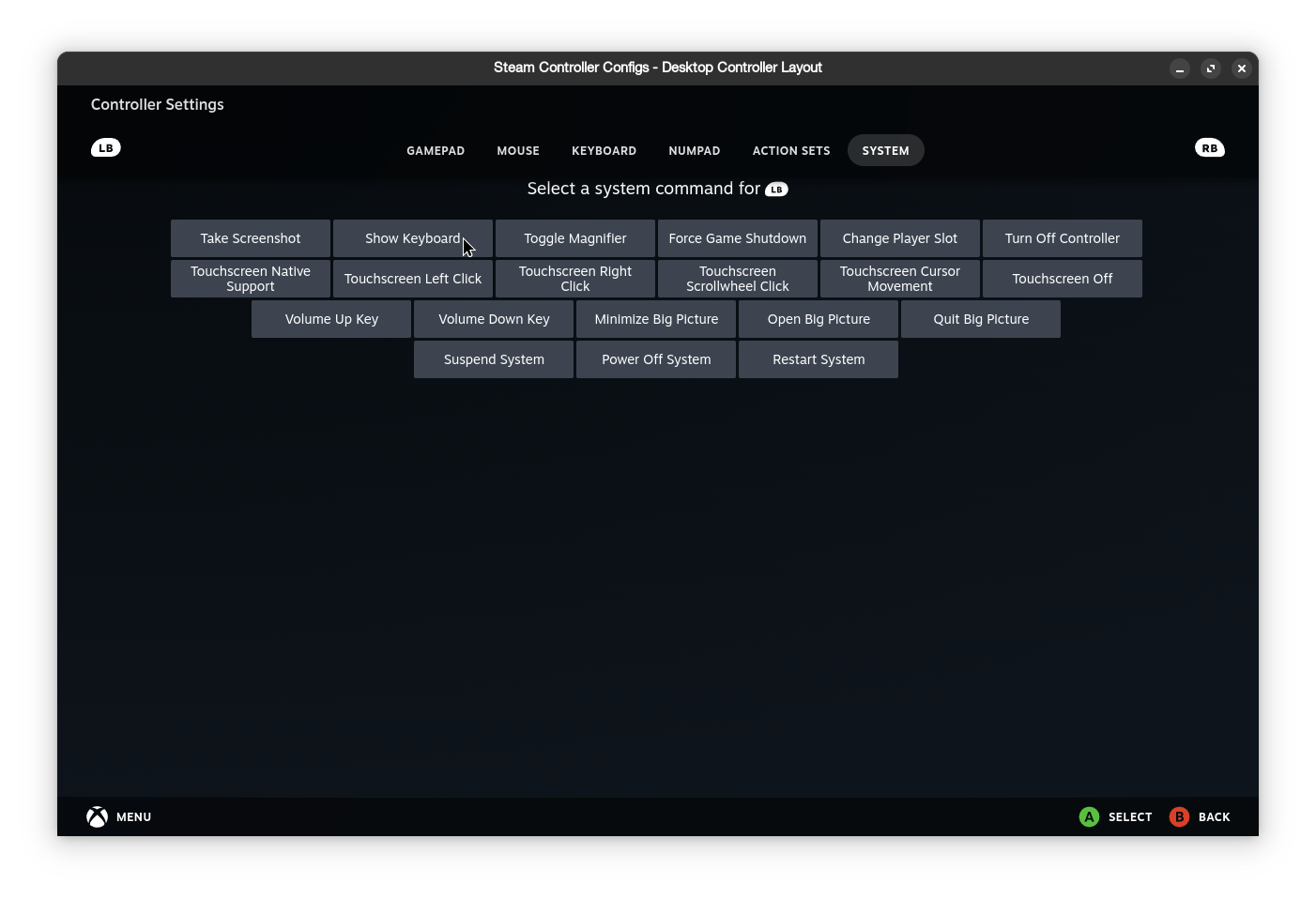Click the red B button icon
Screen dimensions: 1316x899
coord(1179,817)
